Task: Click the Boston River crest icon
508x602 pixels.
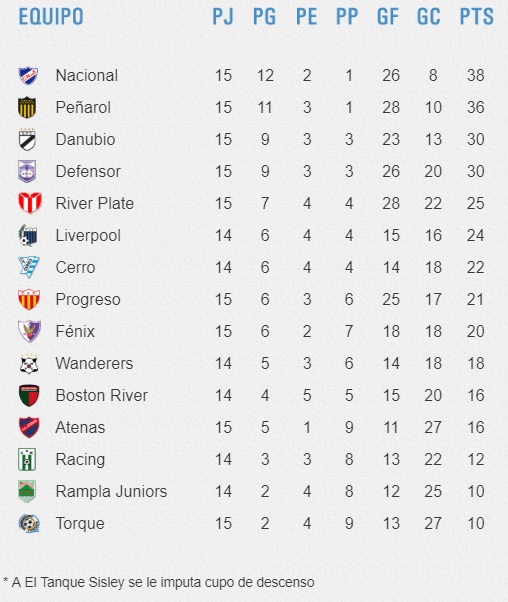Action: point(29,395)
